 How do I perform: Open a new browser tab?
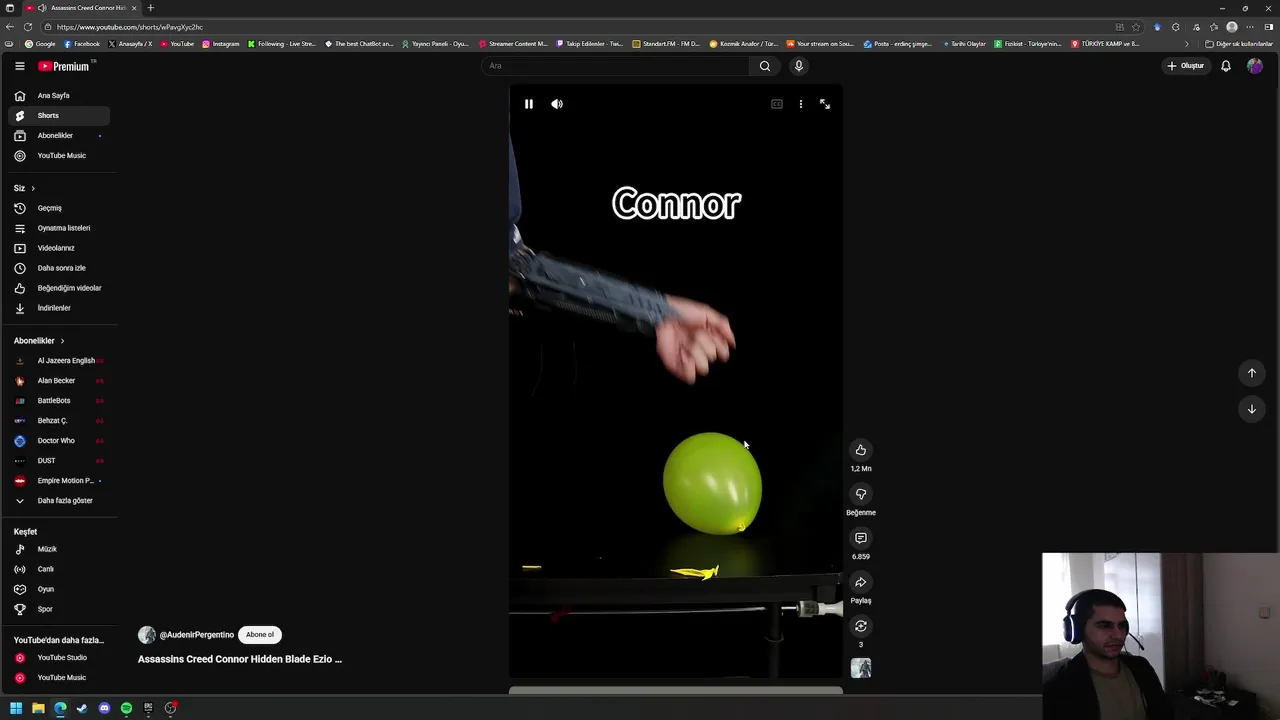tap(150, 8)
